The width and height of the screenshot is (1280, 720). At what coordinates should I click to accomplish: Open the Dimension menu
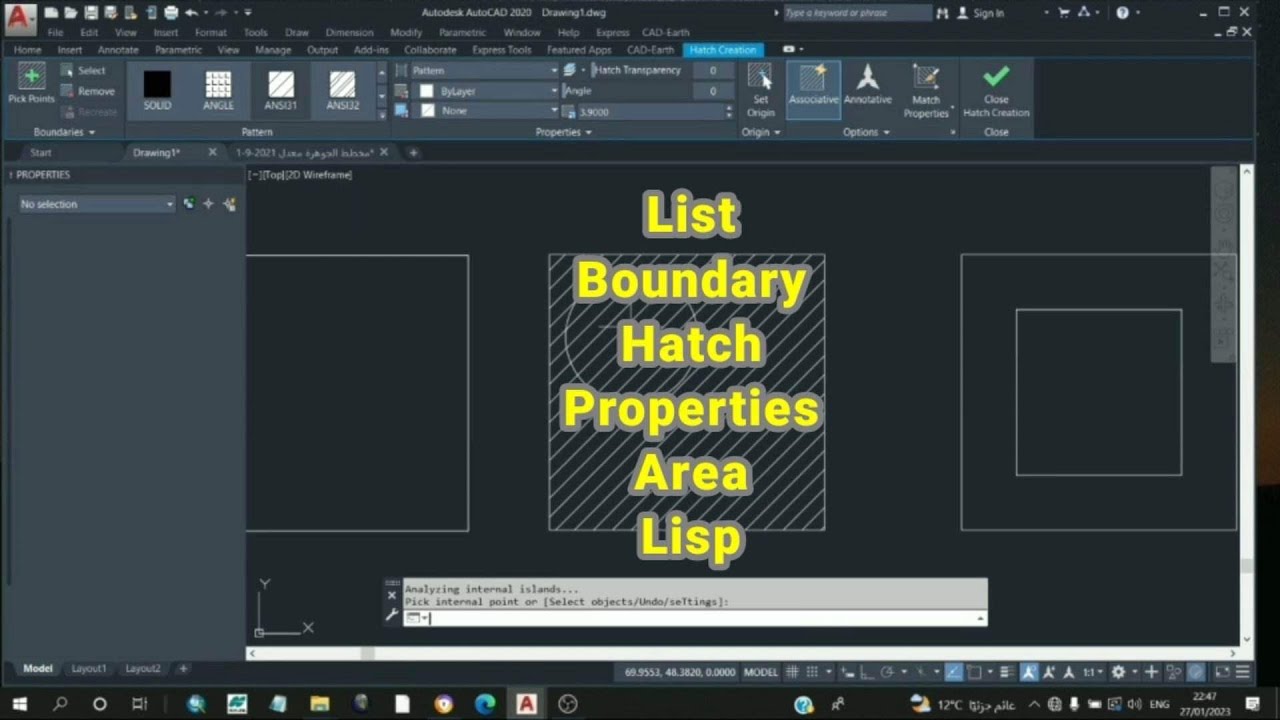(349, 32)
